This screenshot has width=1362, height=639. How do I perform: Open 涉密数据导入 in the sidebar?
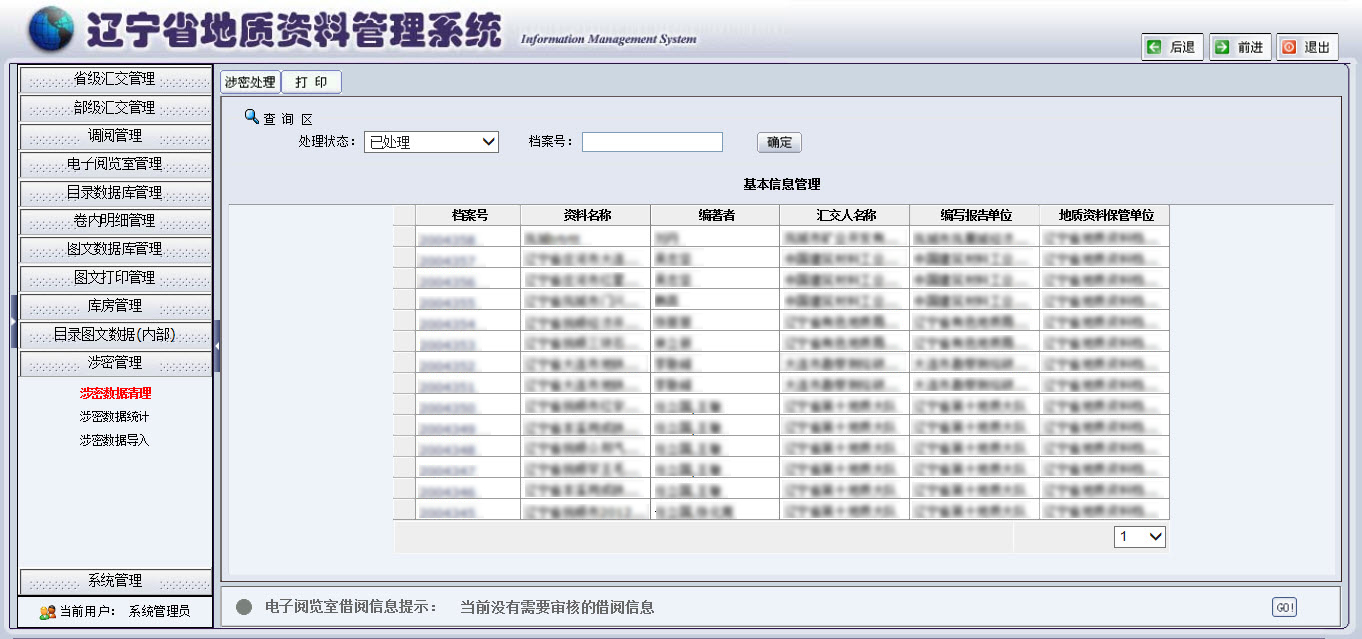115,440
